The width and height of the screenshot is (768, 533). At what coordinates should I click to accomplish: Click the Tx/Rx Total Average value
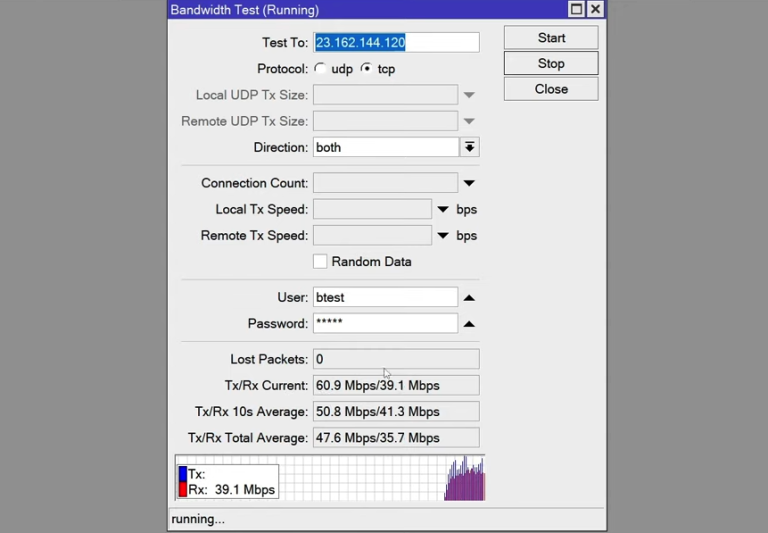396,438
